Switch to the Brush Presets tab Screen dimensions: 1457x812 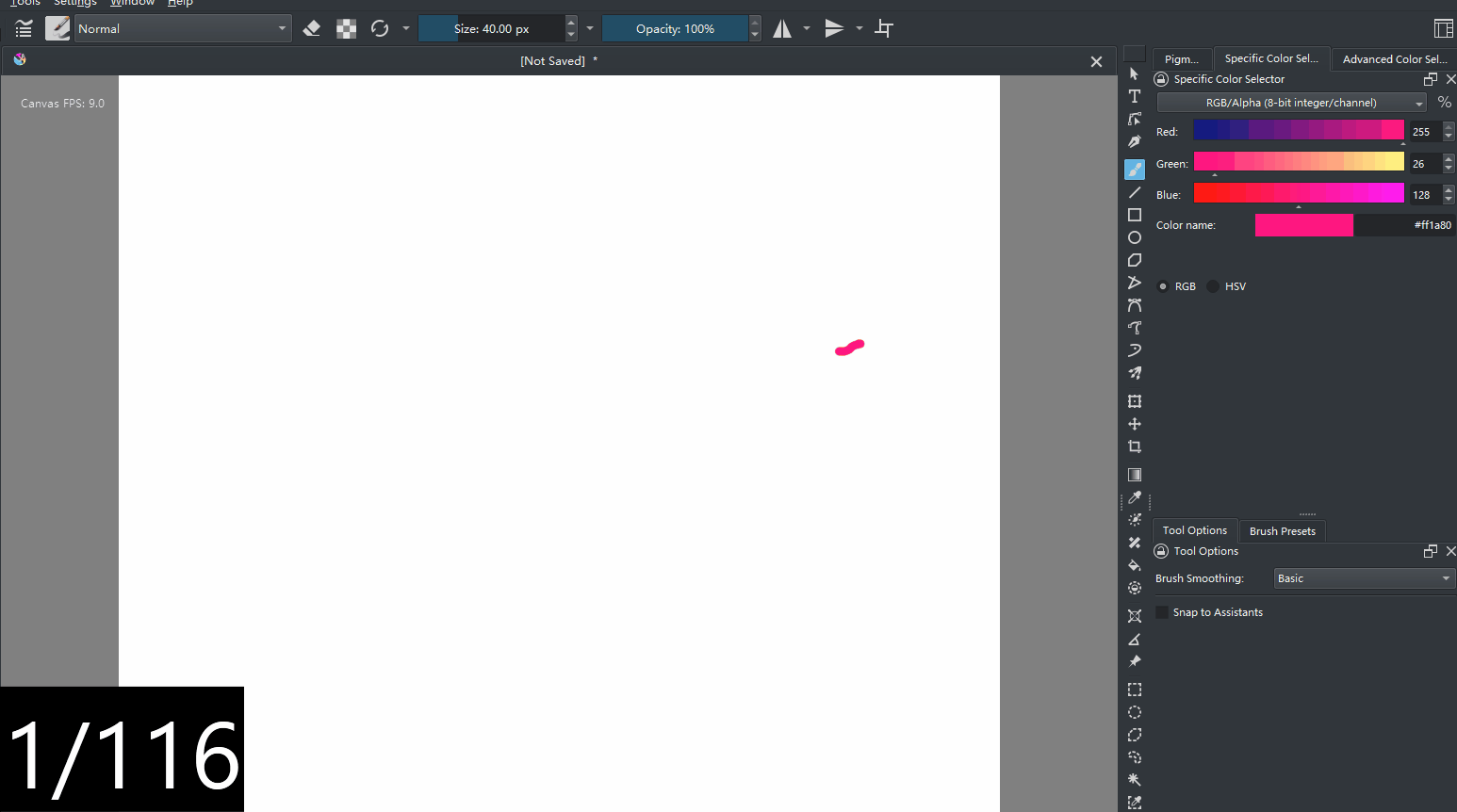pos(1283,531)
